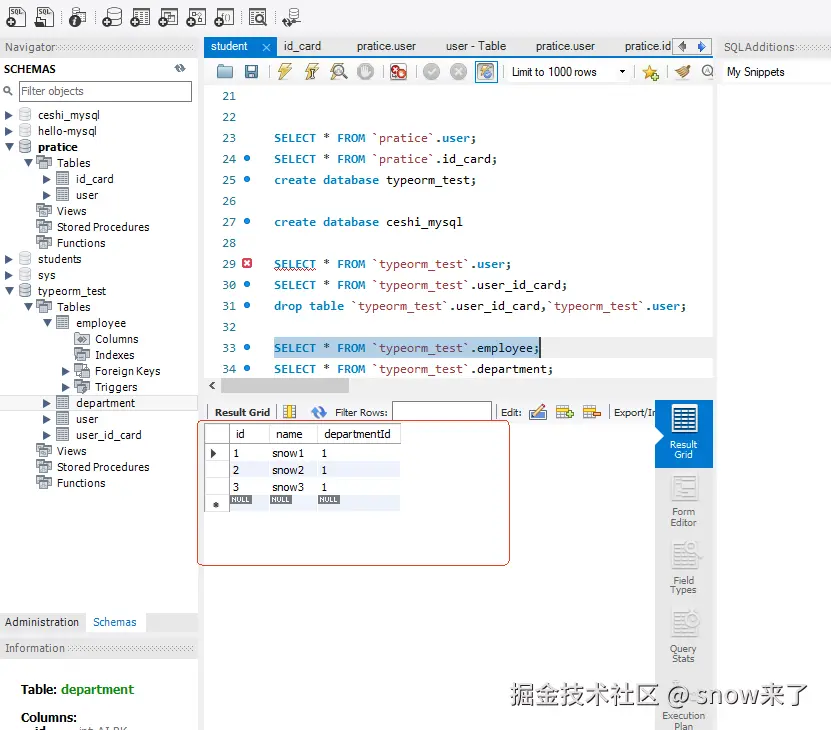Open the object inspector info icon

click(x=78, y=17)
